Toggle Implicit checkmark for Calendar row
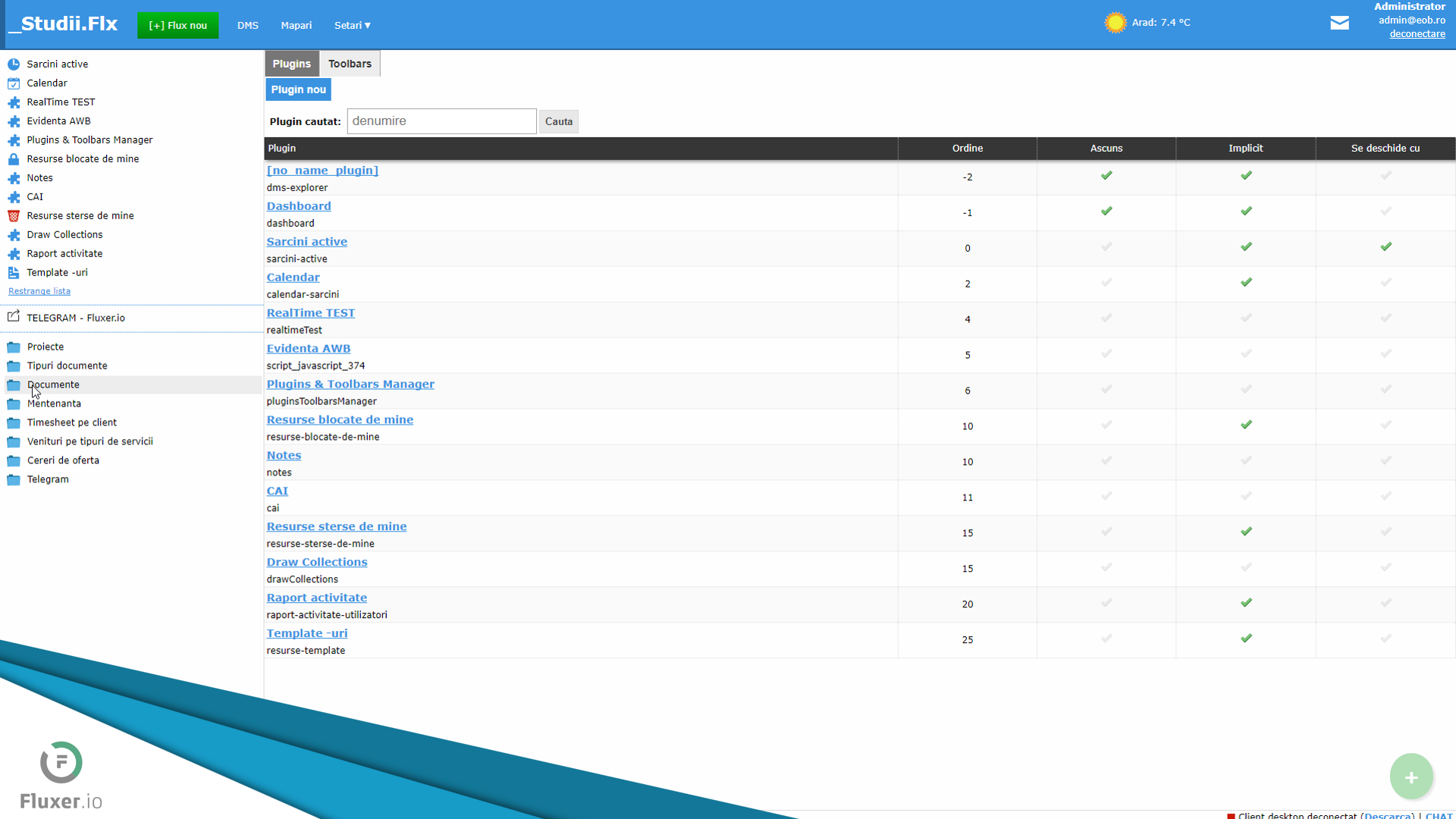This screenshot has height=819, width=1456. [x=1246, y=283]
